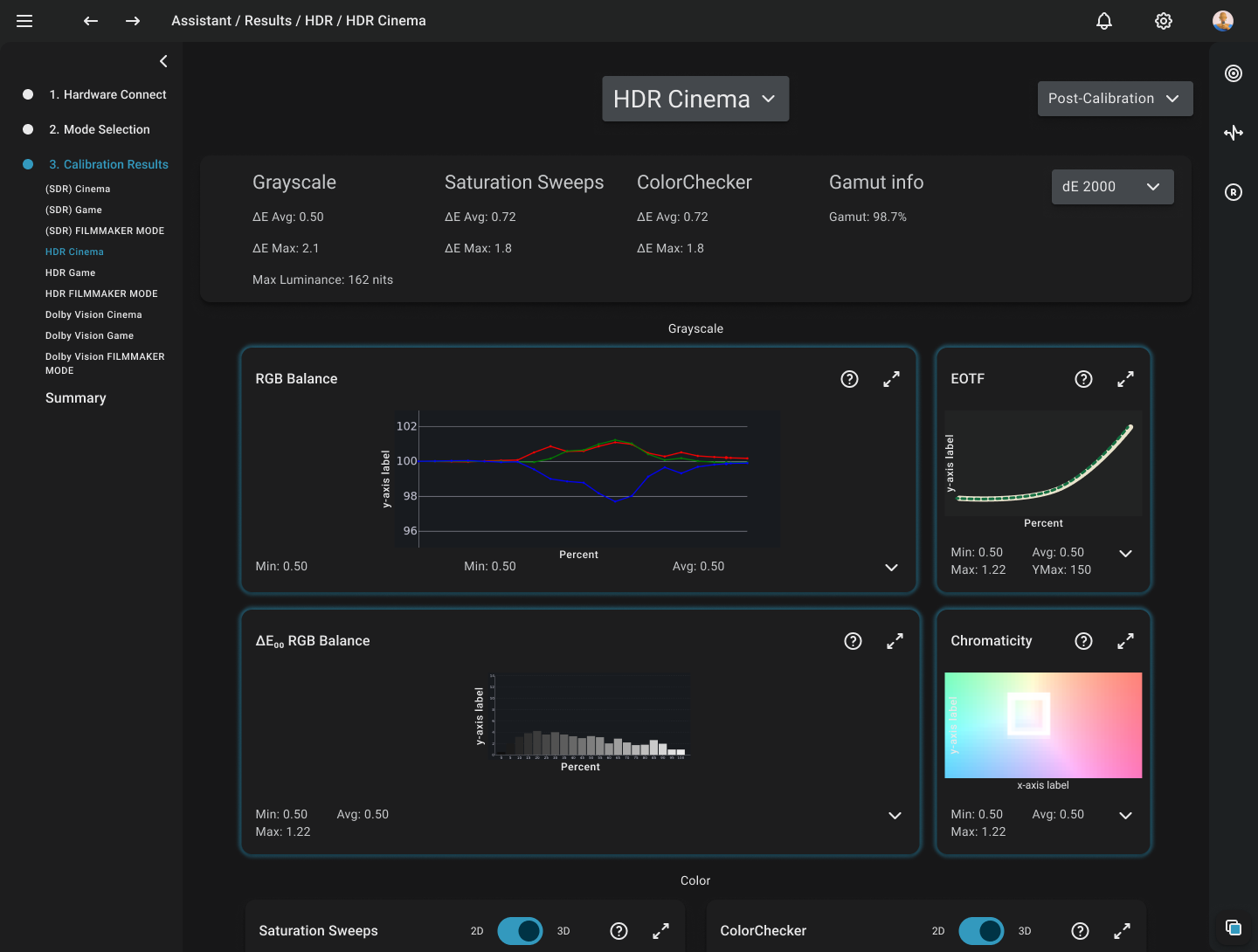This screenshot has height=952, width=1258.
Task: Open settings via the gear icon
Action: pyautogui.click(x=1164, y=21)
